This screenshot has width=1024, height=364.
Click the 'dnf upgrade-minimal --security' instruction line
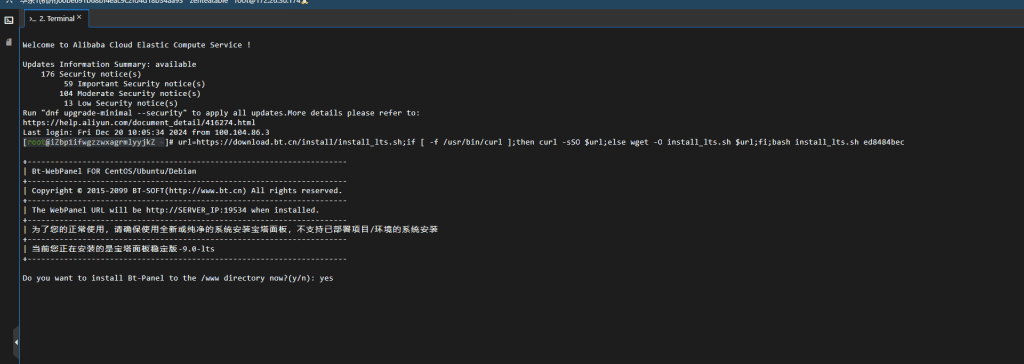[x=221, y=113]
